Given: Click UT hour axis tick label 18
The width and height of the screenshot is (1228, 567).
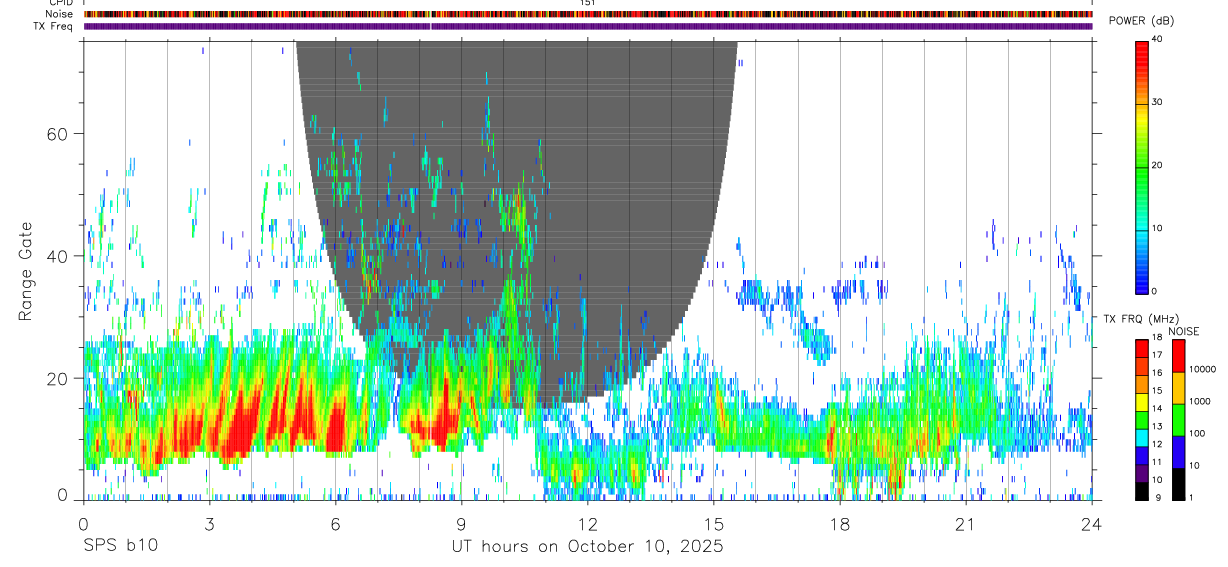Looking at the screenshot, I should 840,522.
